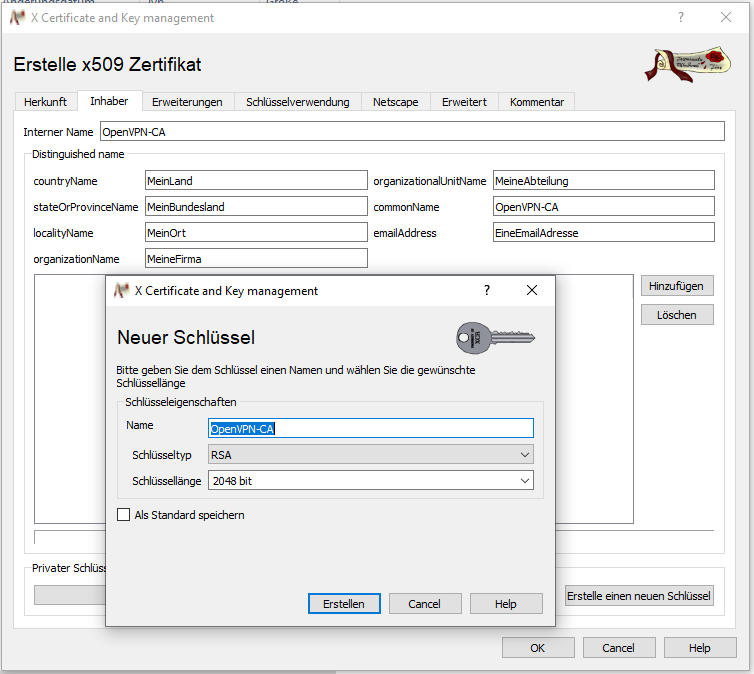Click the key icon in Neuer Schlüssel dialog
This screenshot has height=674, width=754.
(494, 338)
